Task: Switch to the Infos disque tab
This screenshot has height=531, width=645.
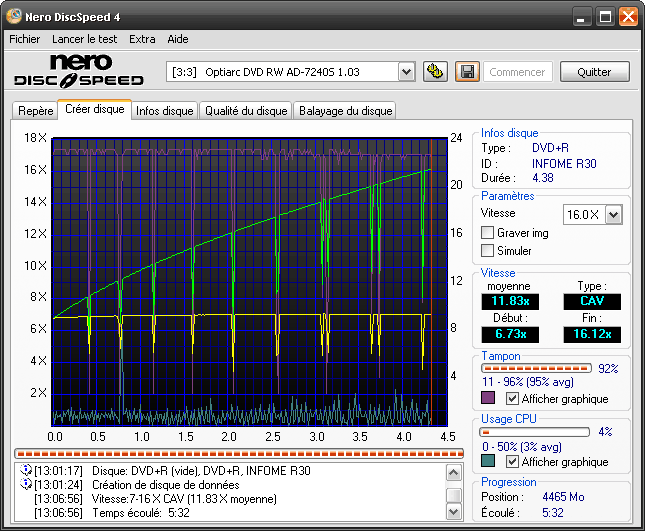Action: [x=165, y=111]
